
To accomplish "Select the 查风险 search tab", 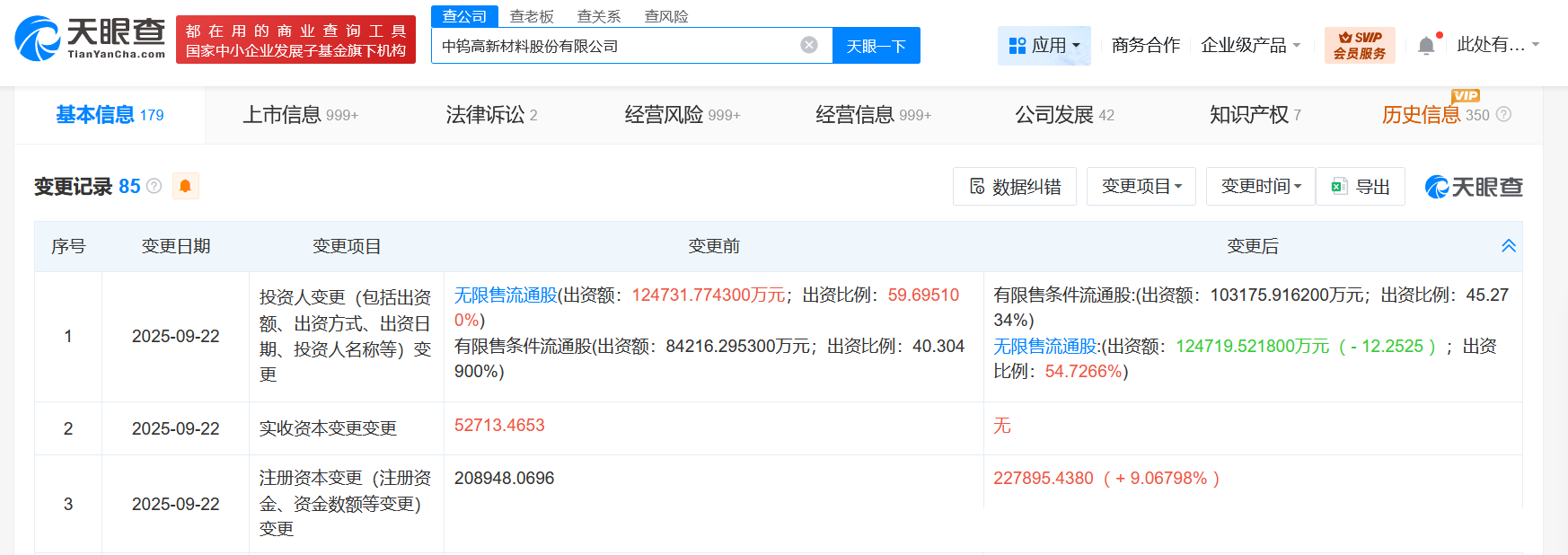I will tap(666, 16).
